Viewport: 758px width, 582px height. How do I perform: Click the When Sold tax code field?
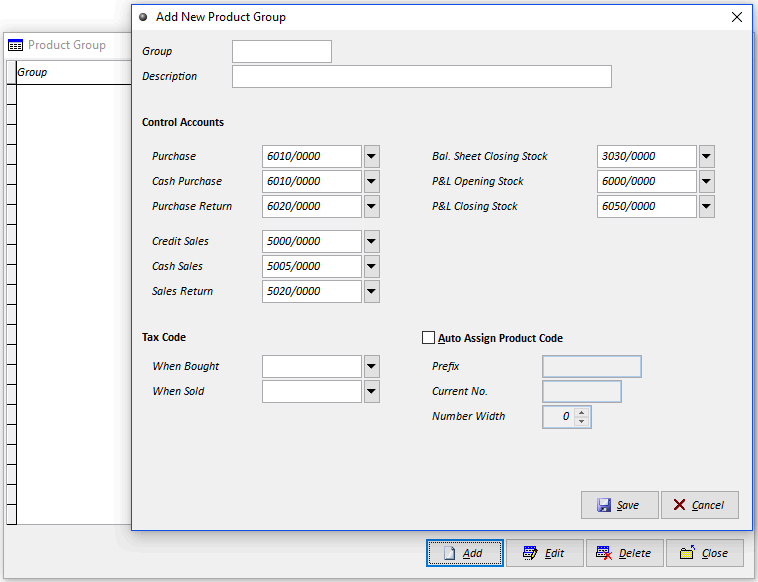coord(312,392)
